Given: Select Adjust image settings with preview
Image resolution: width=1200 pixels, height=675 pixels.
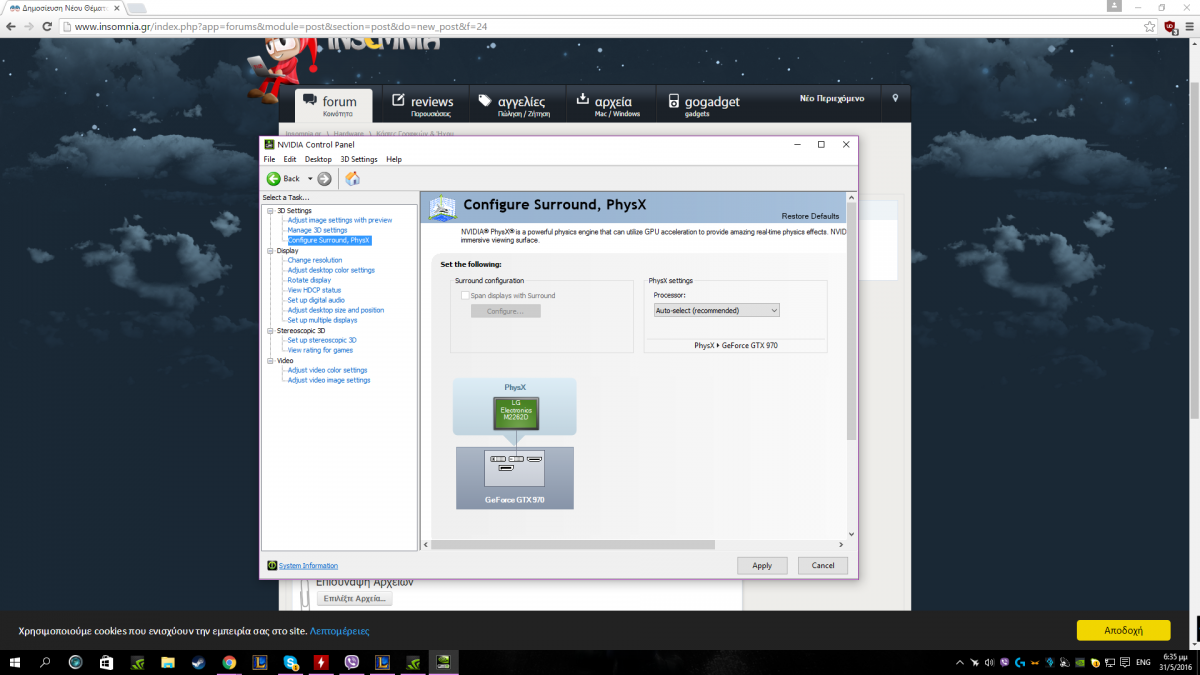Looking at the screenshot, I should [340, 220].
